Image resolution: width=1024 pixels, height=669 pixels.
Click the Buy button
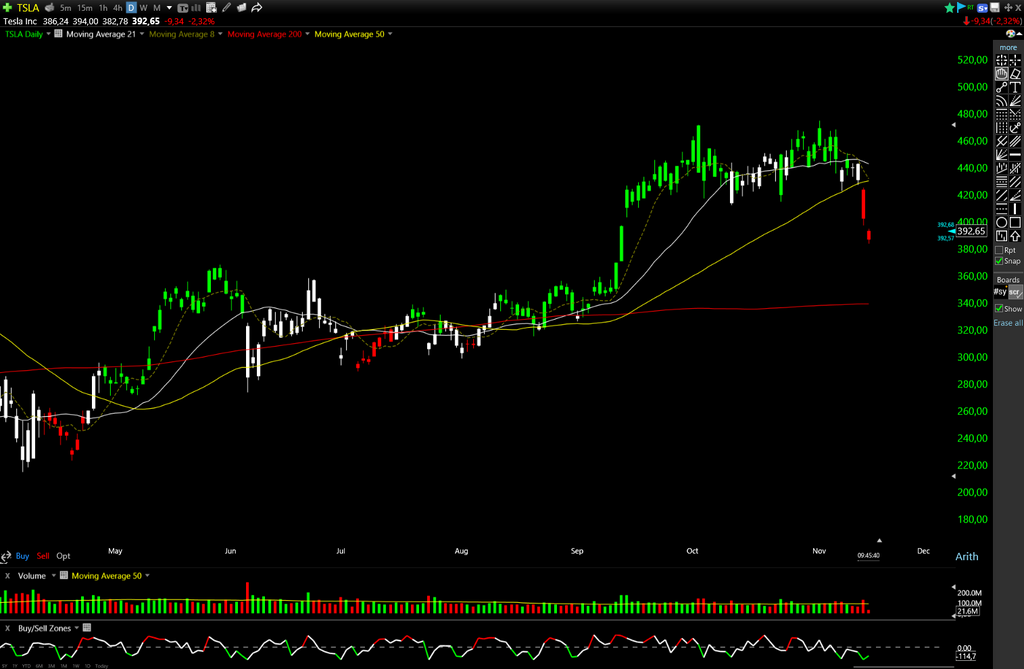[x=22, y=556]
